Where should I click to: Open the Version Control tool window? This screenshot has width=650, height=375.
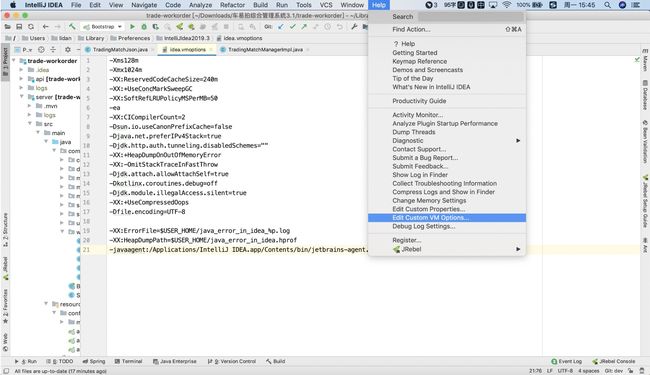tap(232, 361)
